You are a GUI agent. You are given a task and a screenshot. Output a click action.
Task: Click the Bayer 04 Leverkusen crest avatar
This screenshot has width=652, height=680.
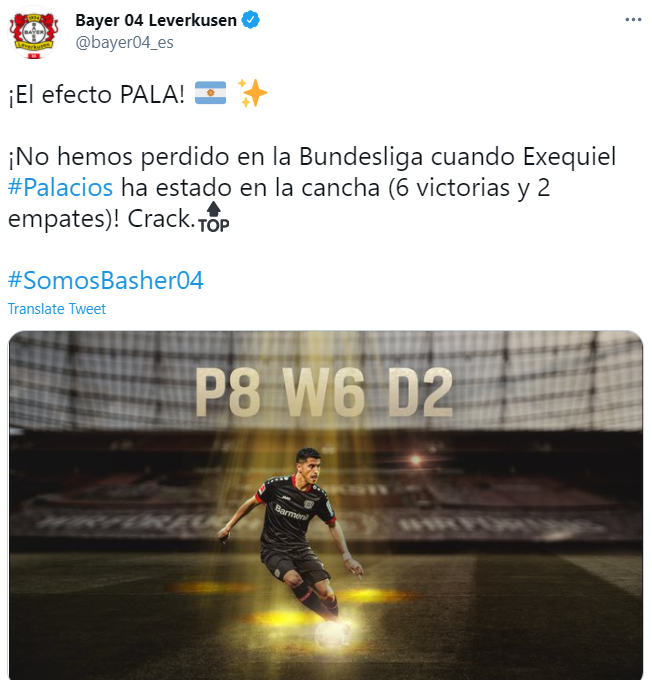click(x=34, y=33)
